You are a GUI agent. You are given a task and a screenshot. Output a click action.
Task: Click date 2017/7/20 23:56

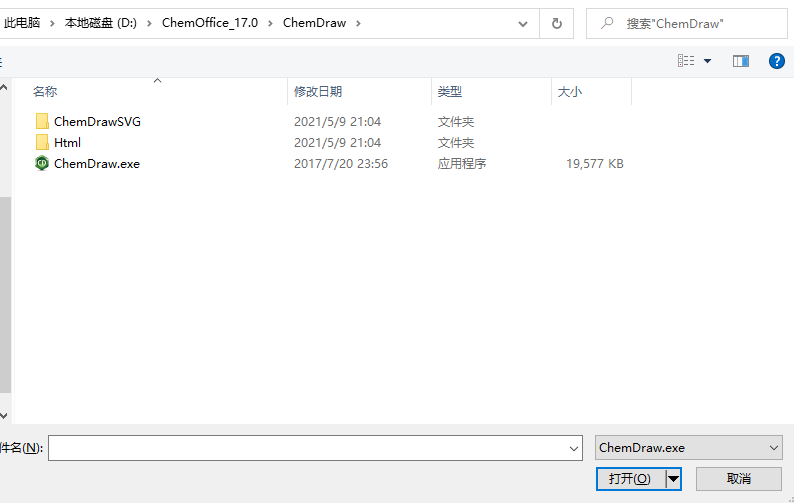tap(341, 164)
